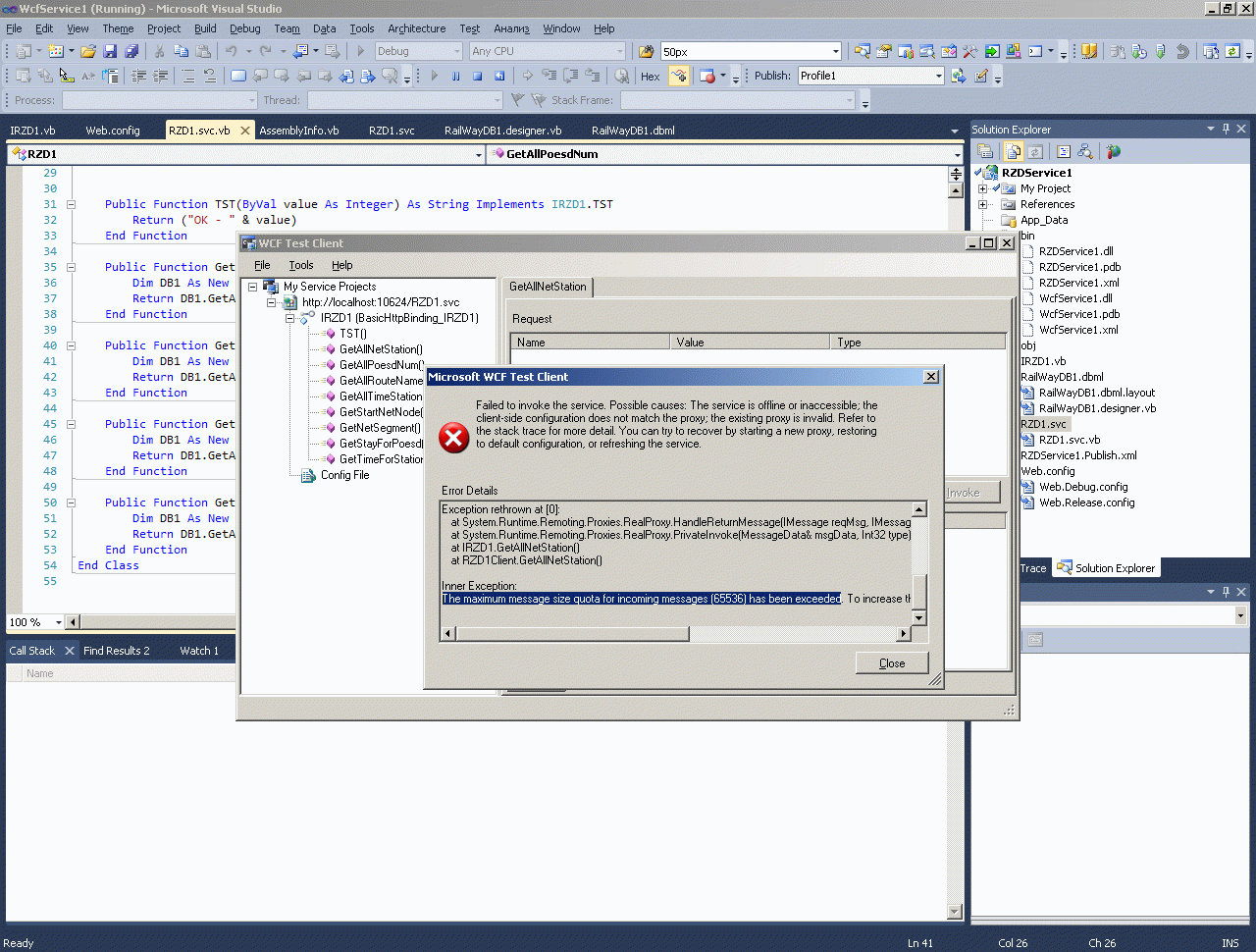
Task: Select RailWayDB1.dbml.layout file
Action: pos(1097,393)
